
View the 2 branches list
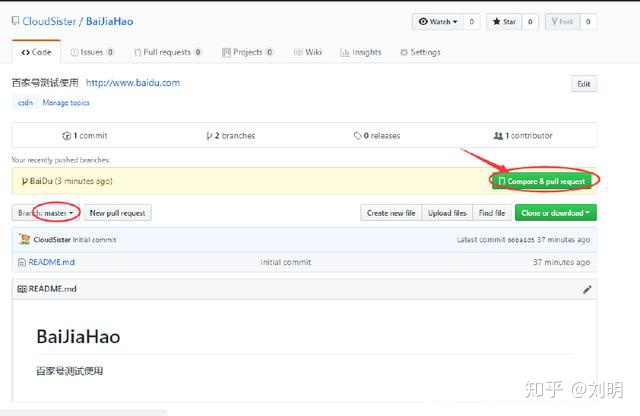[x=231, y=136]
